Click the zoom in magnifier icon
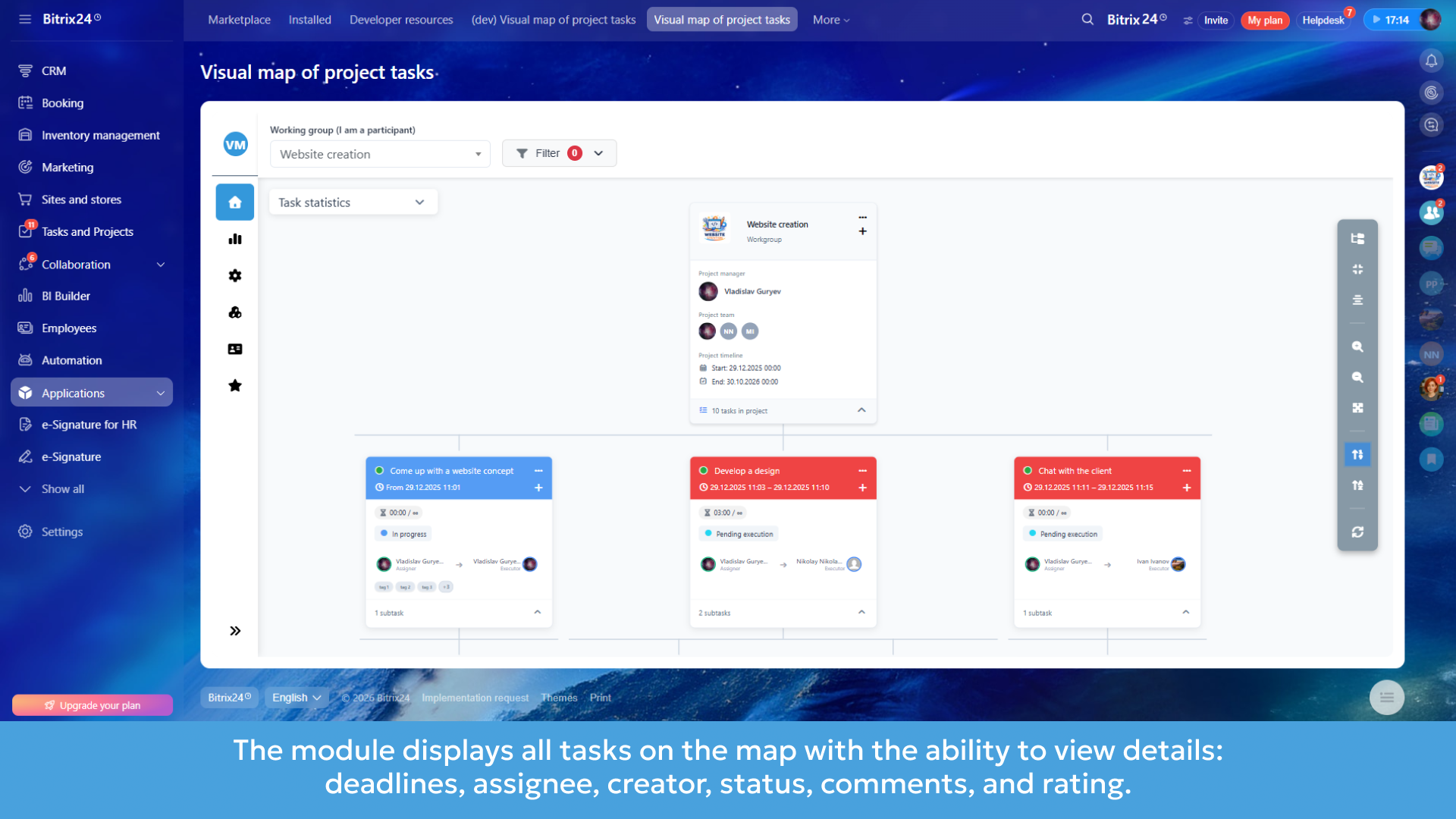The width and height of the screenshot is (1456, 819). coord(1357,347)
